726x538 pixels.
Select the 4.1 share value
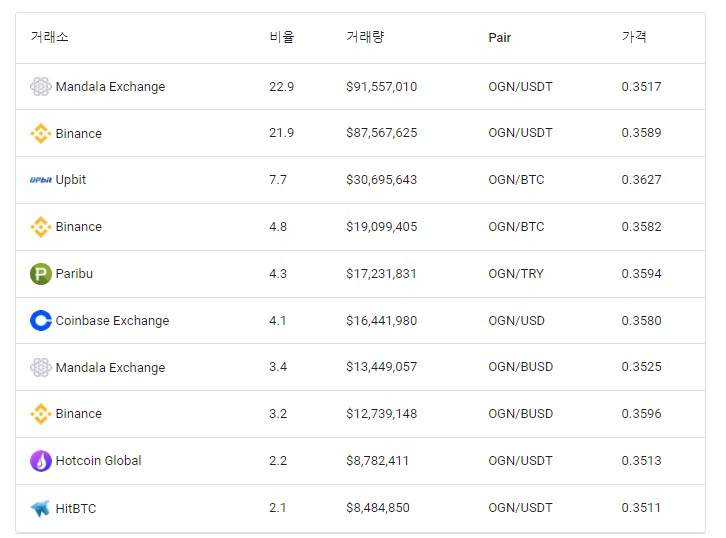(x=278, y=320)
